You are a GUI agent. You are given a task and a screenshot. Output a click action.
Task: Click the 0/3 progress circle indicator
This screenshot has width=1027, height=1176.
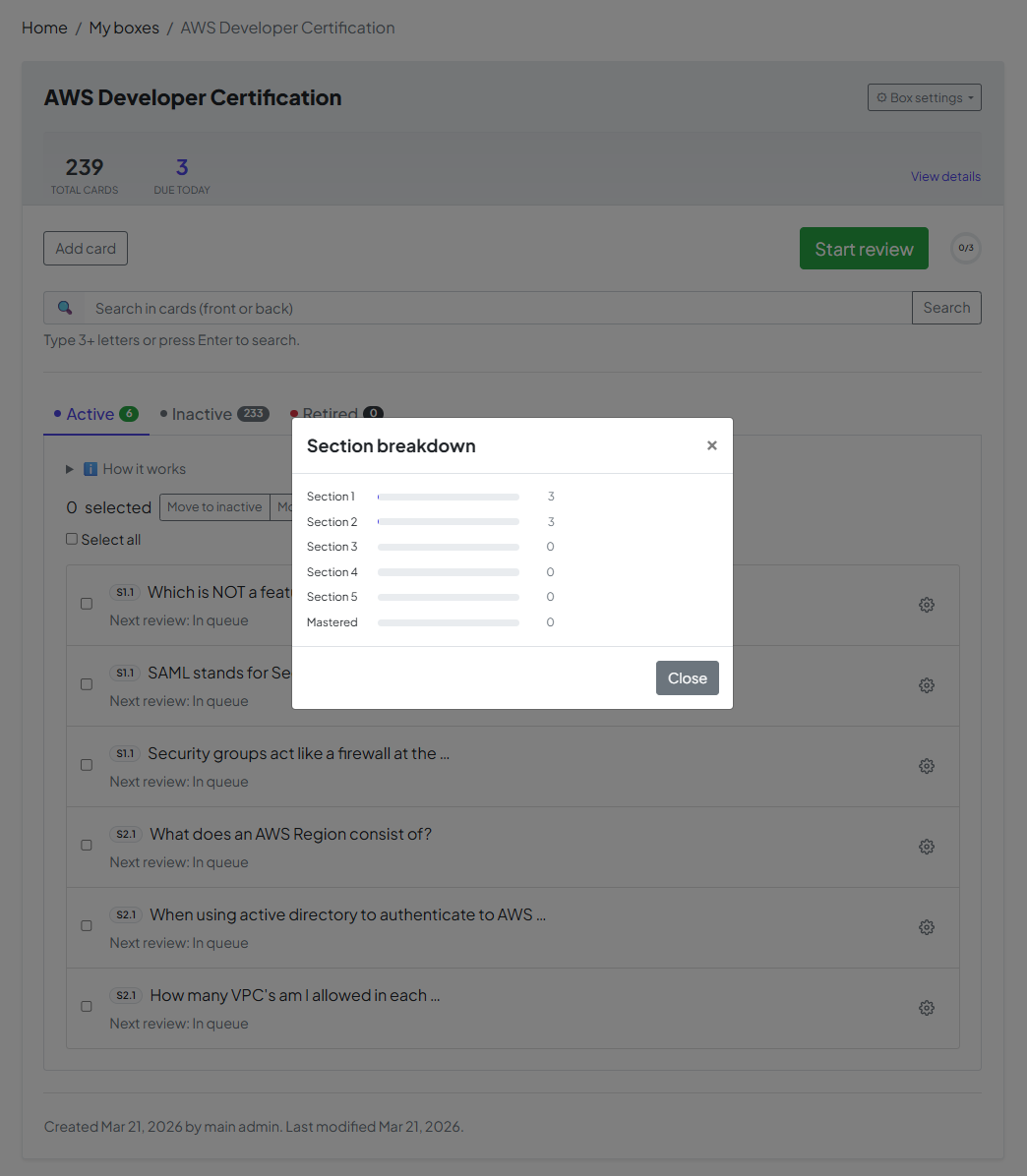pyautogui.click(x=966, y=248)
